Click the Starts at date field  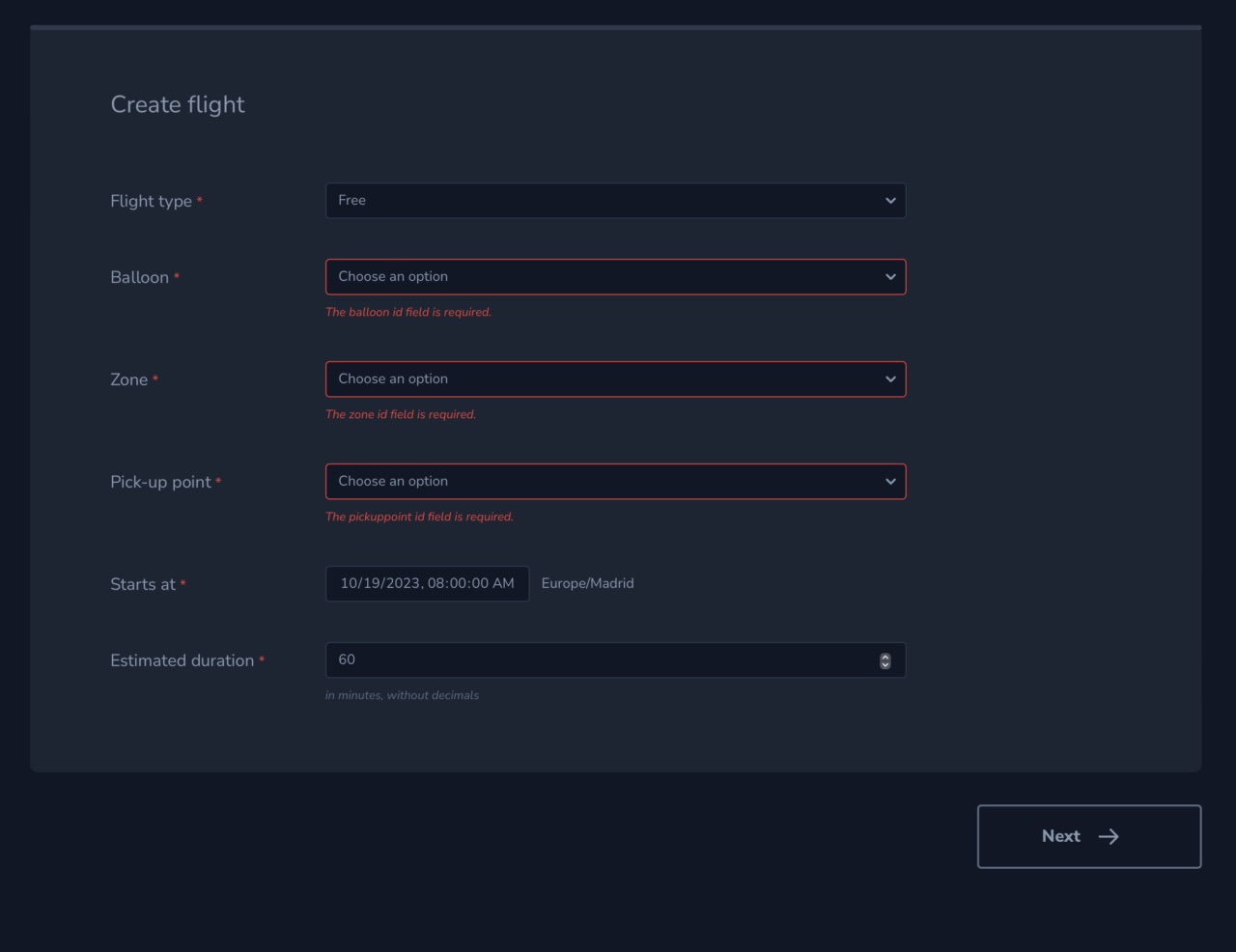point(427,583)
